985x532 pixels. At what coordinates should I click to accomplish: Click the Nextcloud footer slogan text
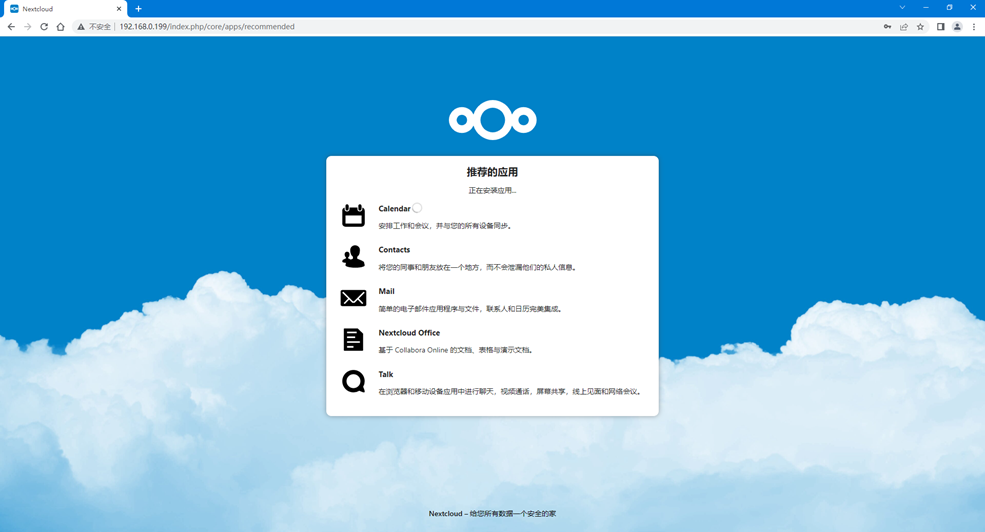click(492, 513)
